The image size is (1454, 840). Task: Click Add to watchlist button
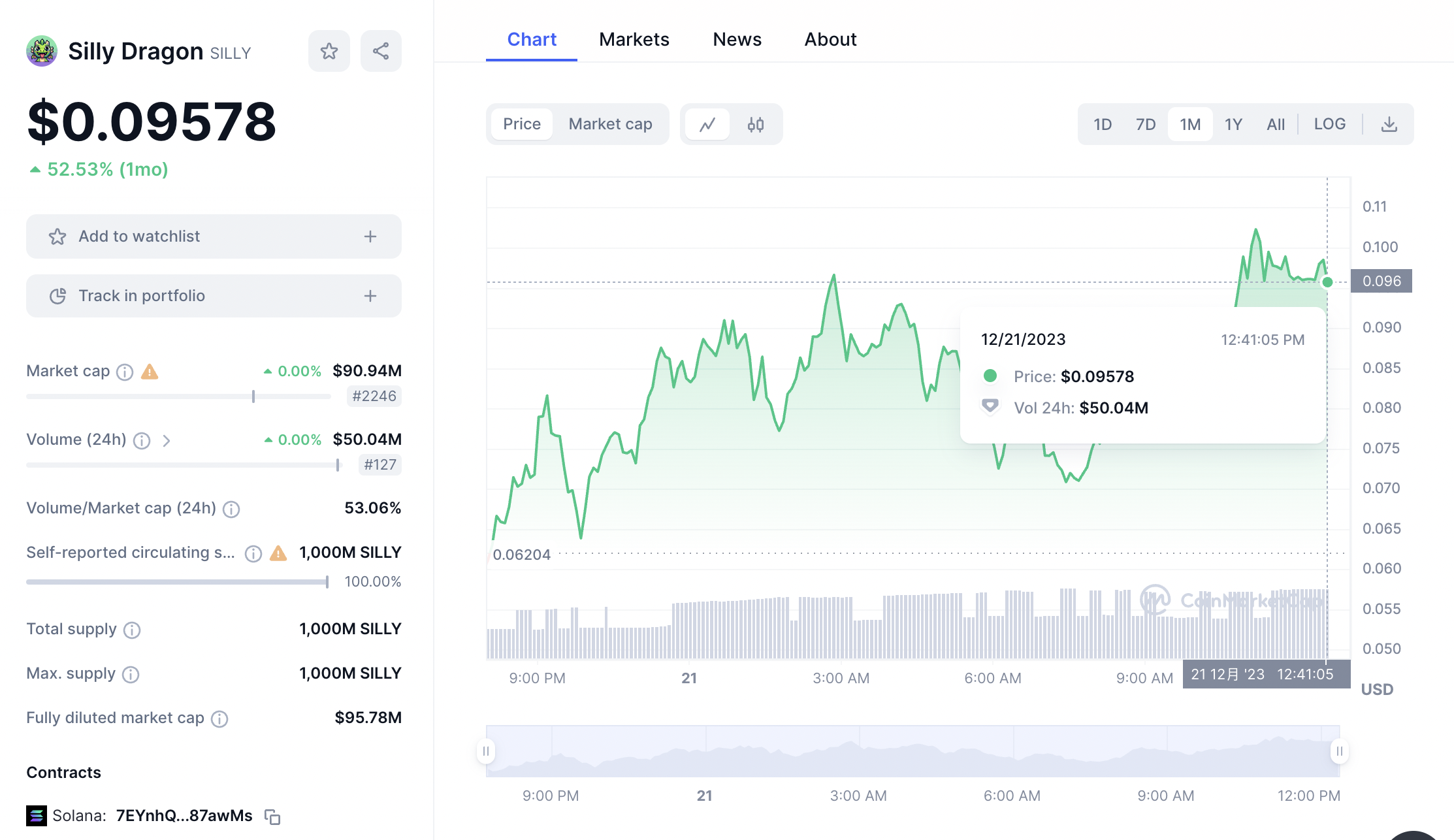click(214, 236)
